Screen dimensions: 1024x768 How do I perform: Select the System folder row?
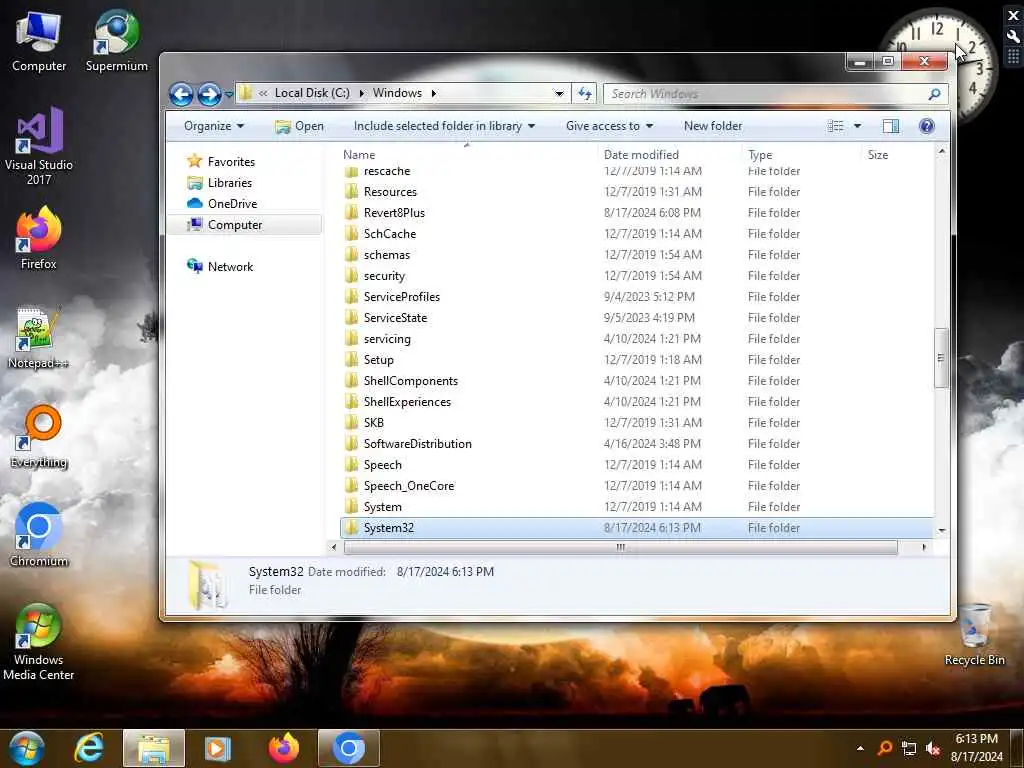point(637,507)
